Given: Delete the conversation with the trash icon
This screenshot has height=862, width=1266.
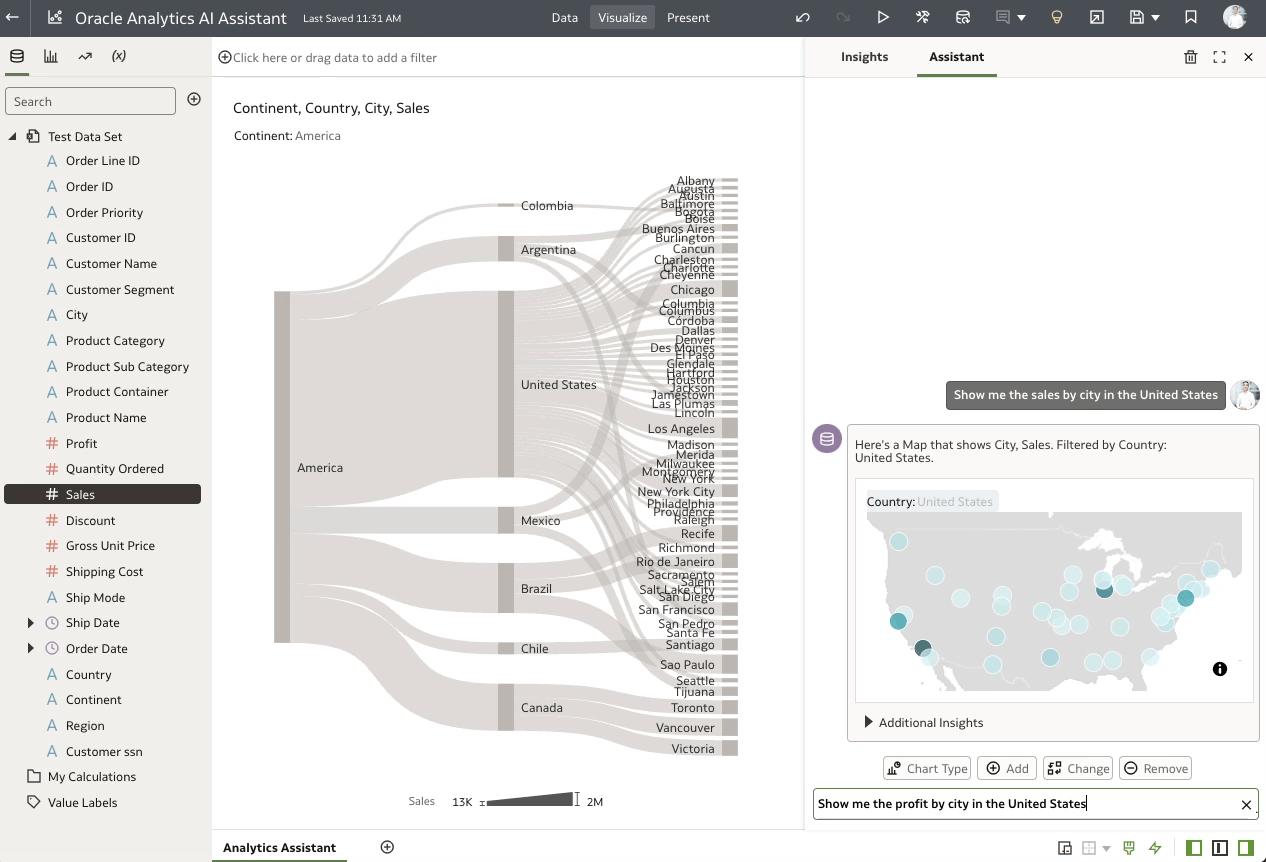Looking at the screenshot, I should [1190, 57].
